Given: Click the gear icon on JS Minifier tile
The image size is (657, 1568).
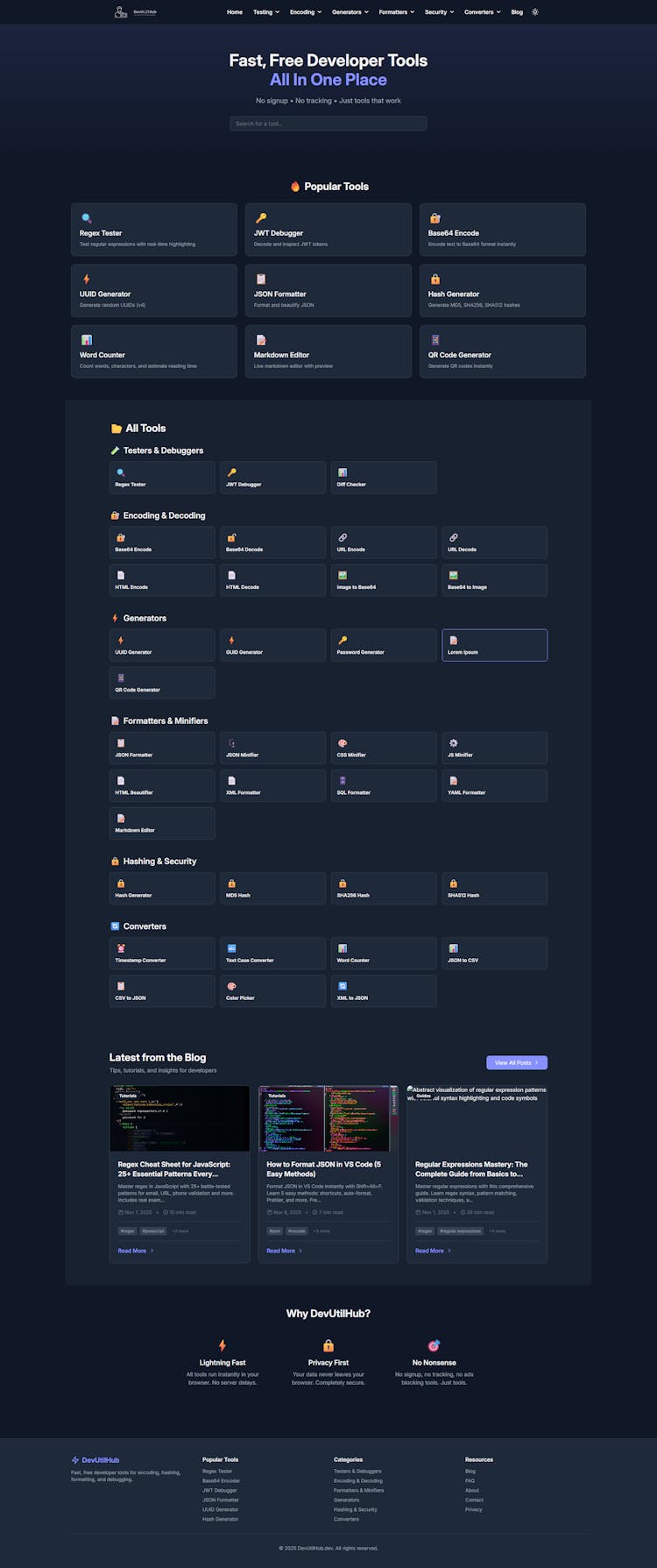Looking at the screenshot, I should 453,743.
